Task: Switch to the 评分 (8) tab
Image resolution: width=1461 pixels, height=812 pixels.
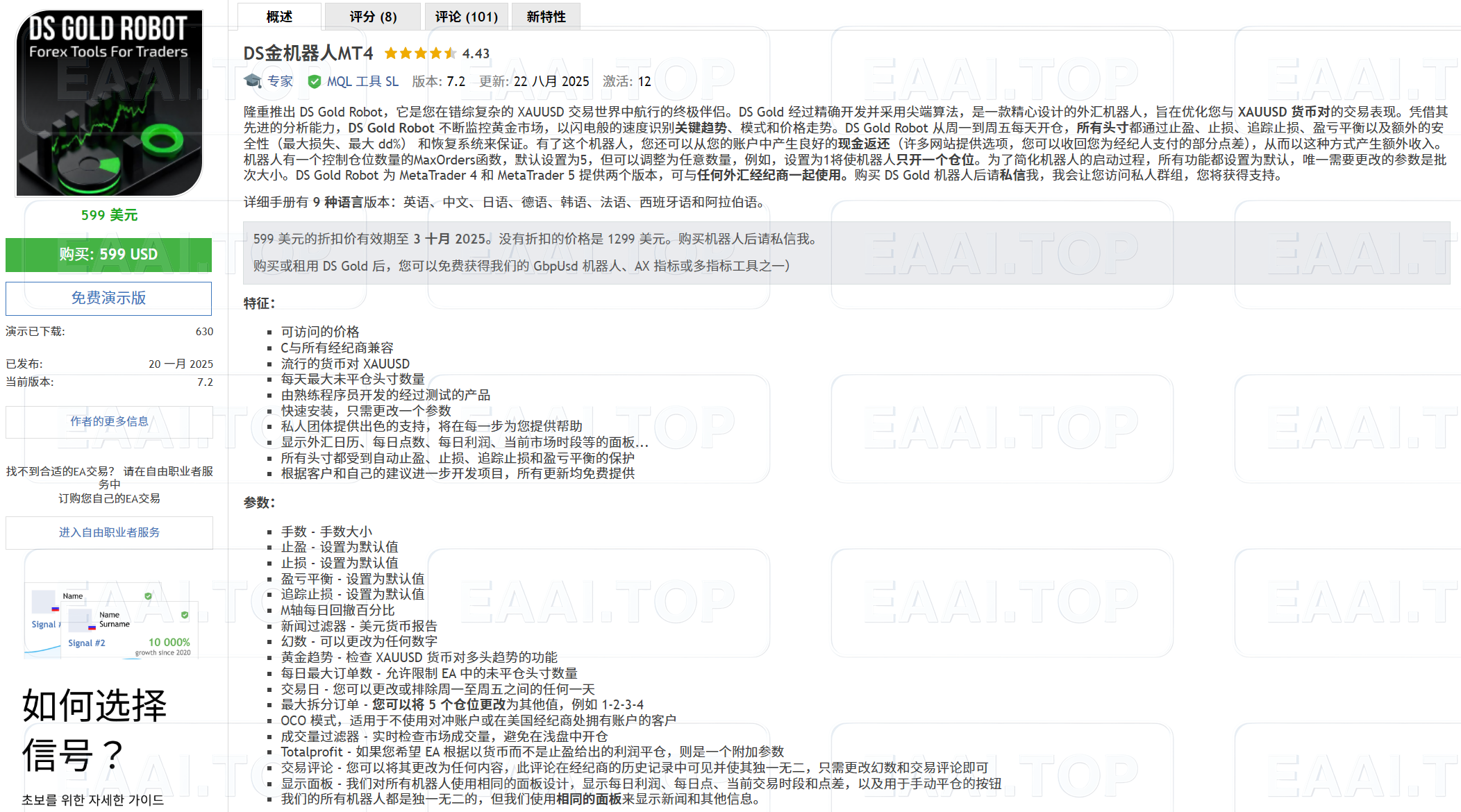Action: 373,17
